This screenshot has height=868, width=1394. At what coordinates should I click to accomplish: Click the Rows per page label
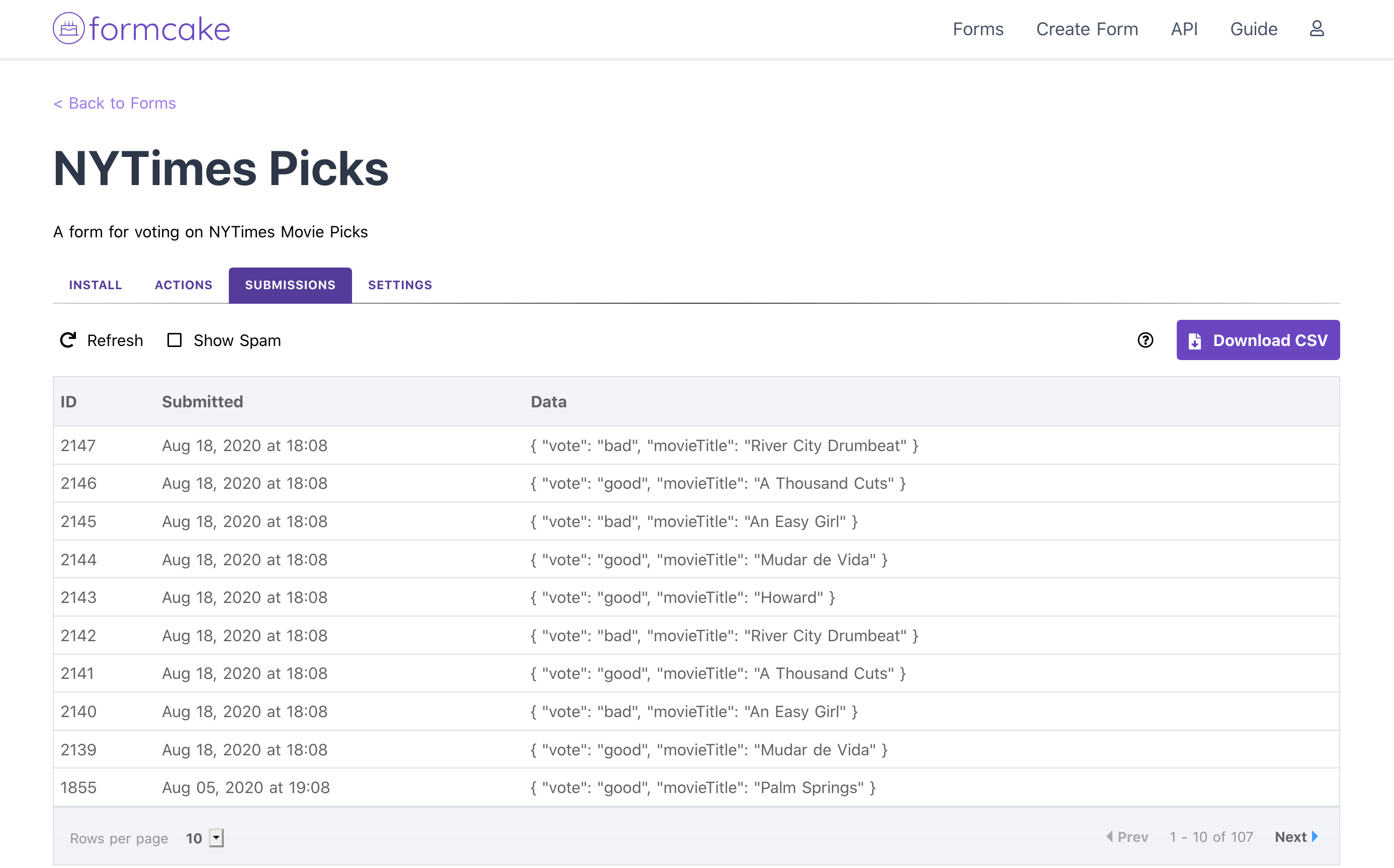tap(119, 839)
